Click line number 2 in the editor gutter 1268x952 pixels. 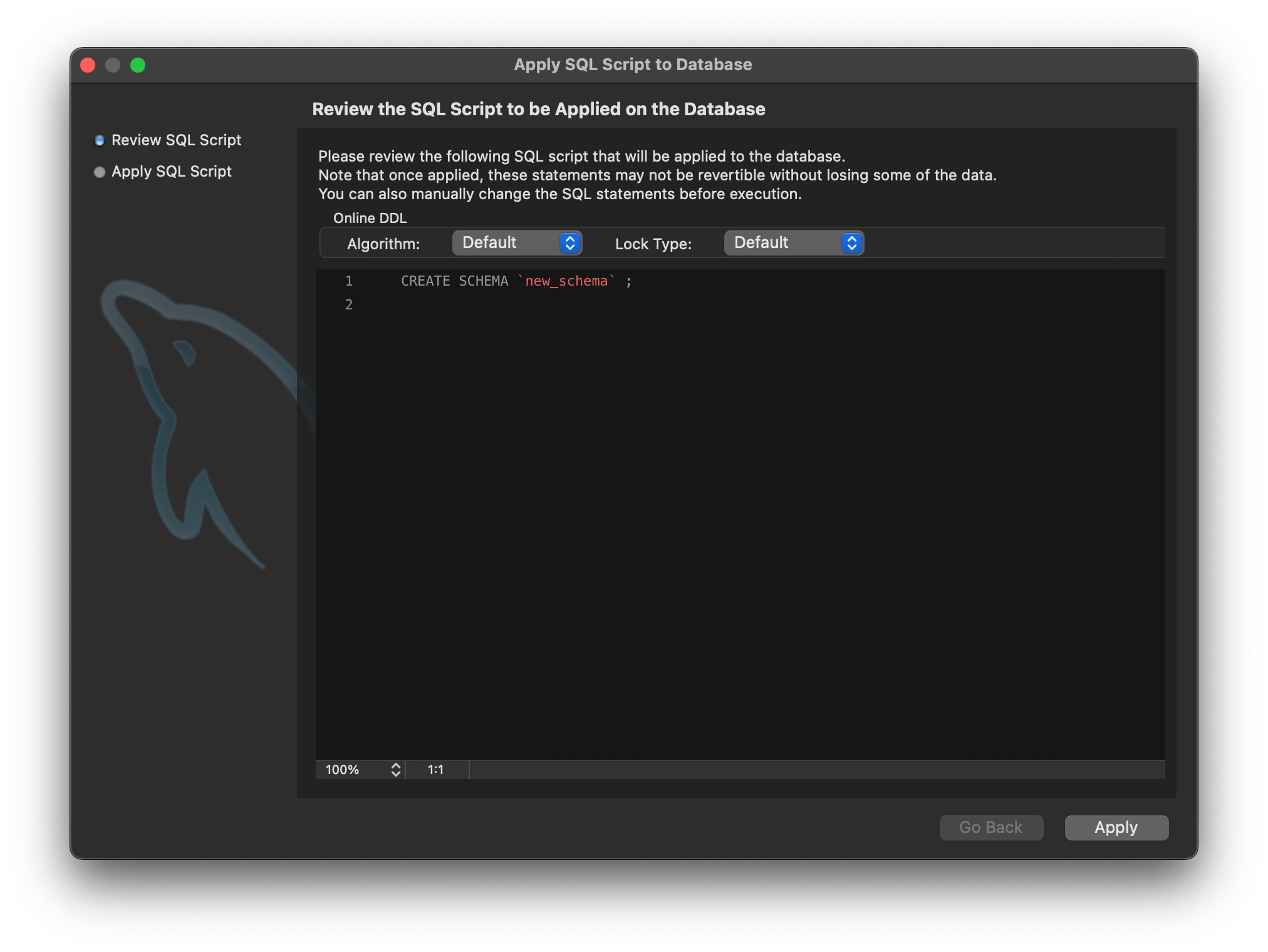click(349, 305)
